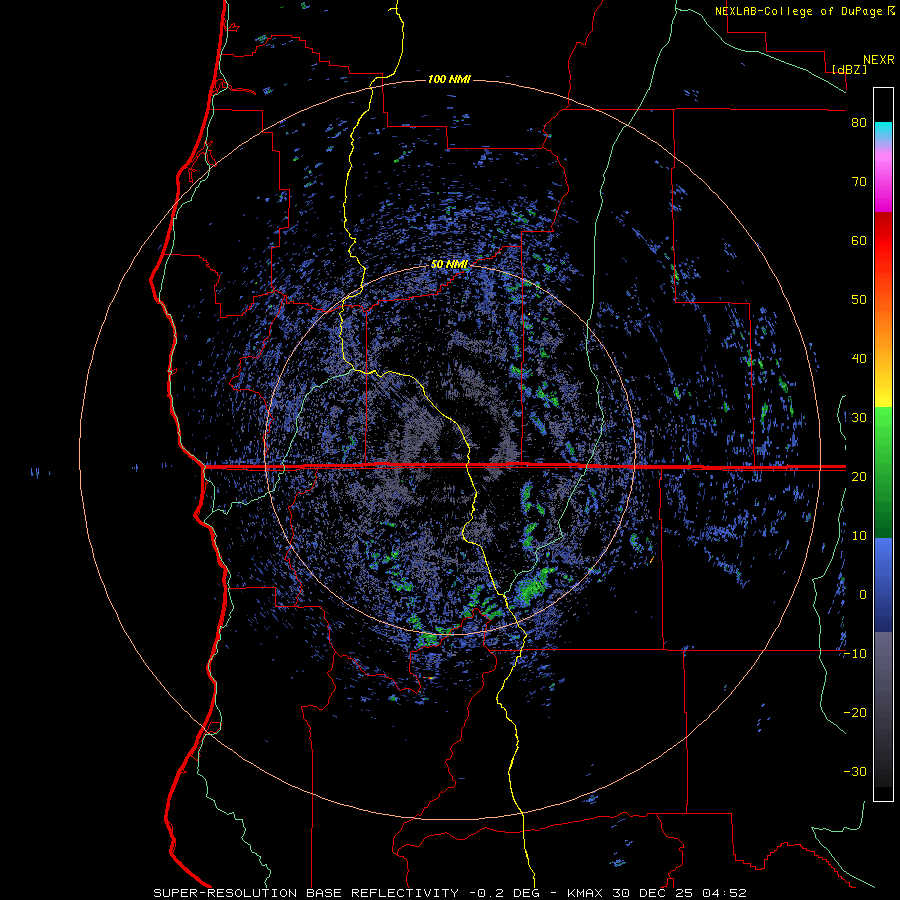This screenshot has height=900, width=900.
Task: Click the -20 value on the dBZ scale
Action: (855, 713)
